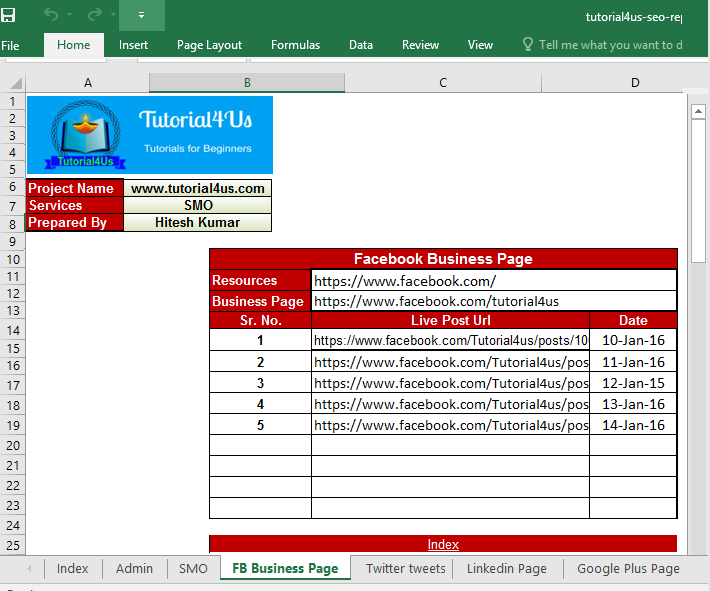Screen dimensions: 710x591
Task: Click the vertical scrollbar up arrow
Action: tap(698, 111)
